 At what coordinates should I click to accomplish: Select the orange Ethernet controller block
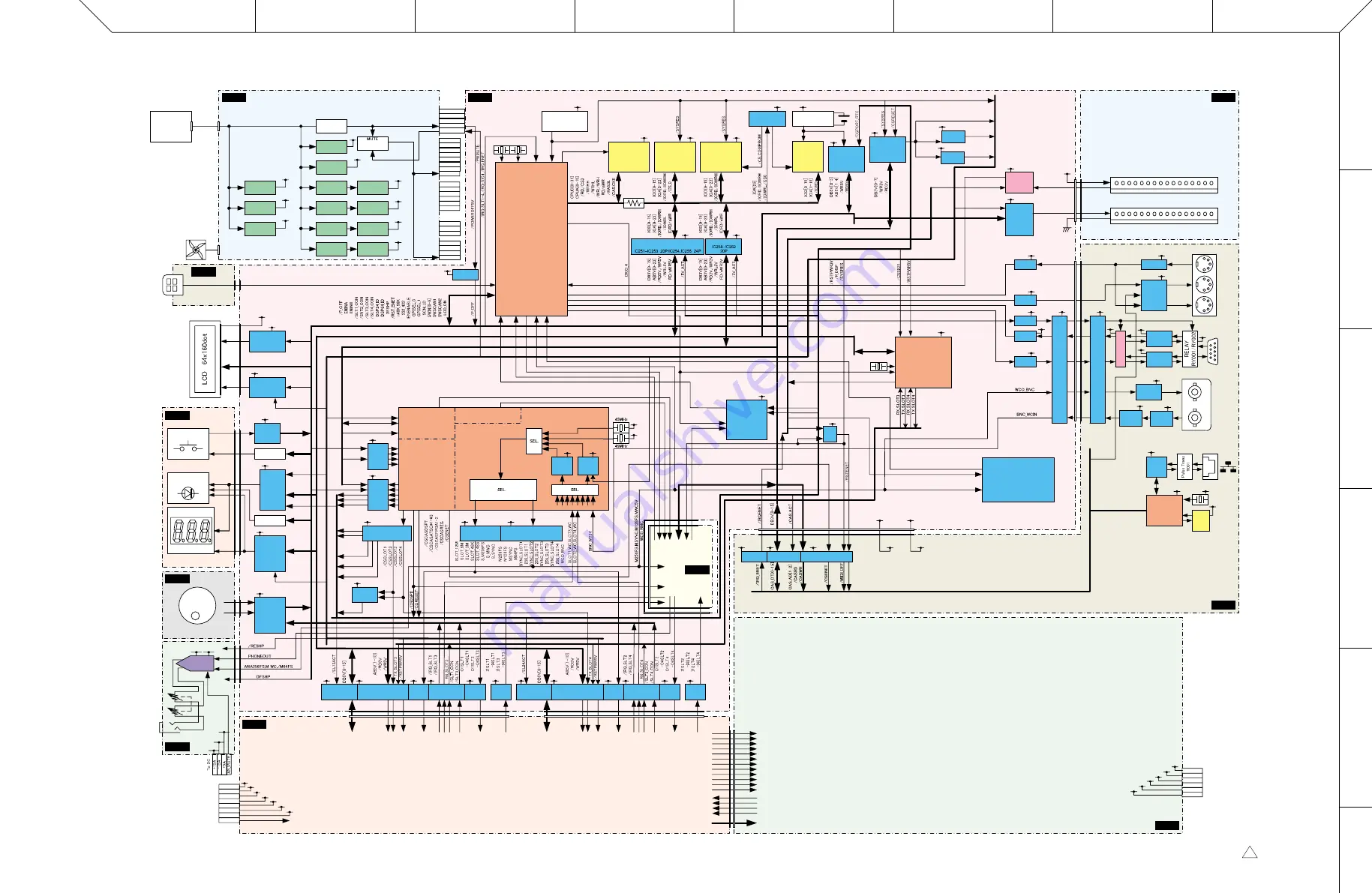(x=1164, y=511)
